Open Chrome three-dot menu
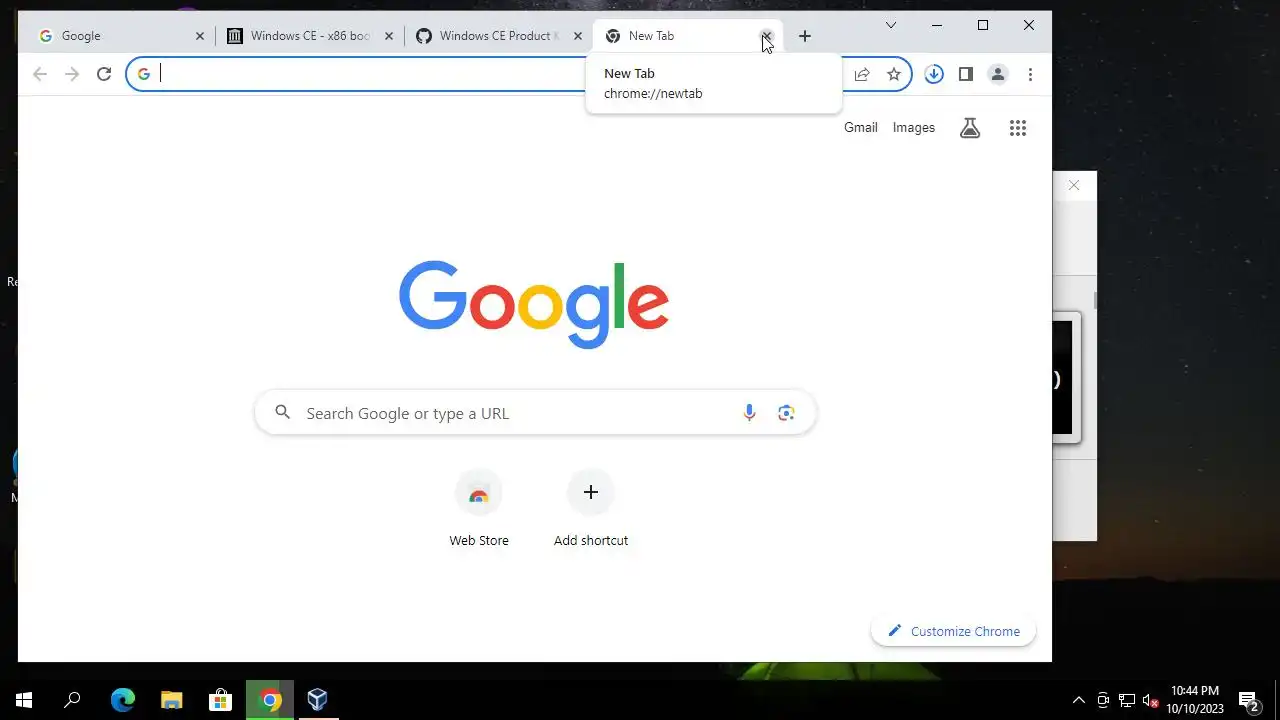The image size is (1280, 720). point(1030,74)
